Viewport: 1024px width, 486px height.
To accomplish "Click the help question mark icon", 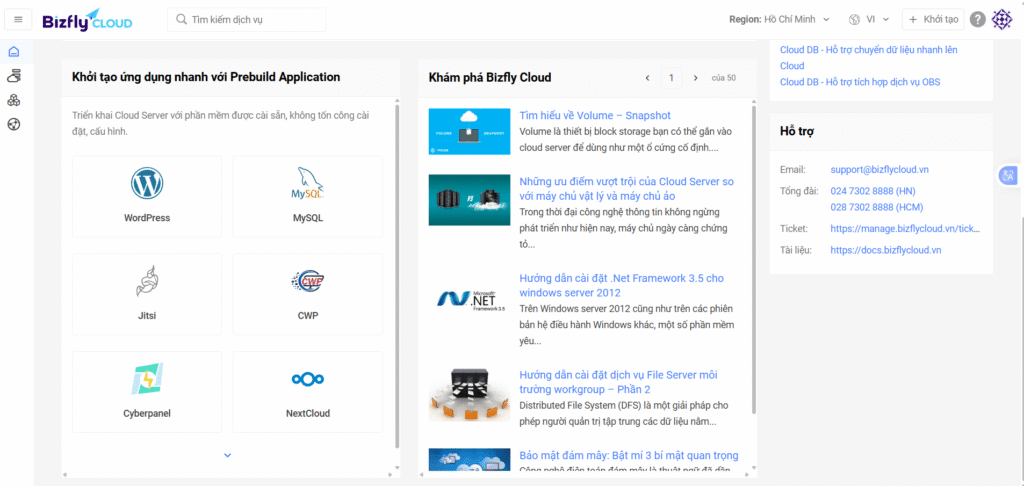I will coord(977,19).
